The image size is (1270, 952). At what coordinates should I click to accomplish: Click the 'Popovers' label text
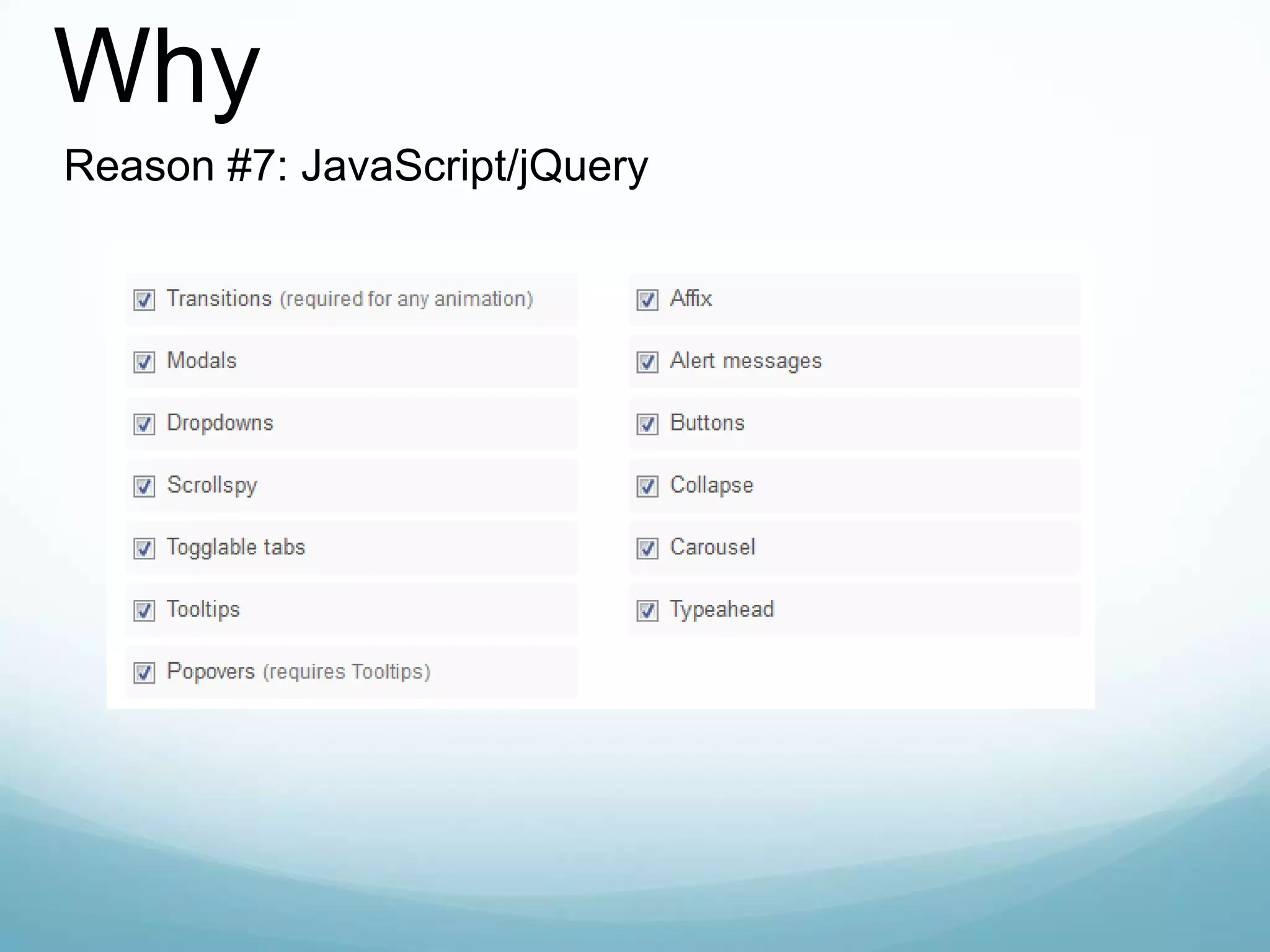[211, 671]
